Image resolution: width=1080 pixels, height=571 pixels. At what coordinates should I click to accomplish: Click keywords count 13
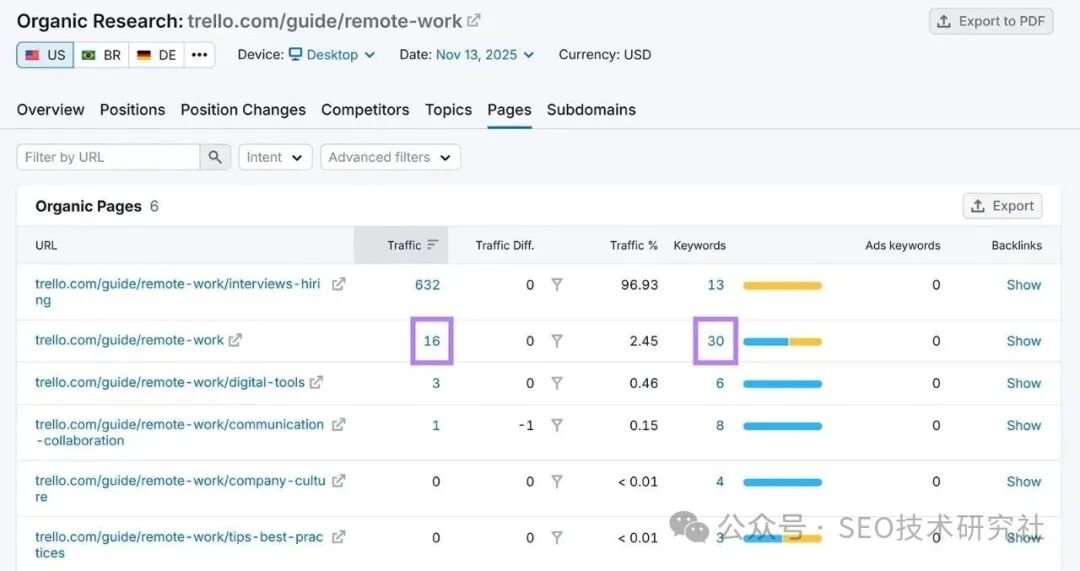tap(716, 284)
